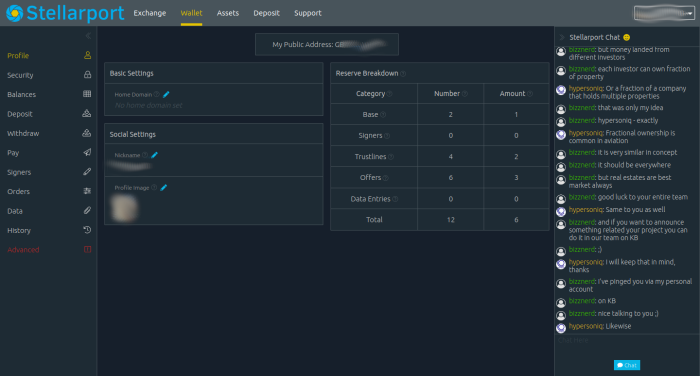Select the Wallet tab

191,13
